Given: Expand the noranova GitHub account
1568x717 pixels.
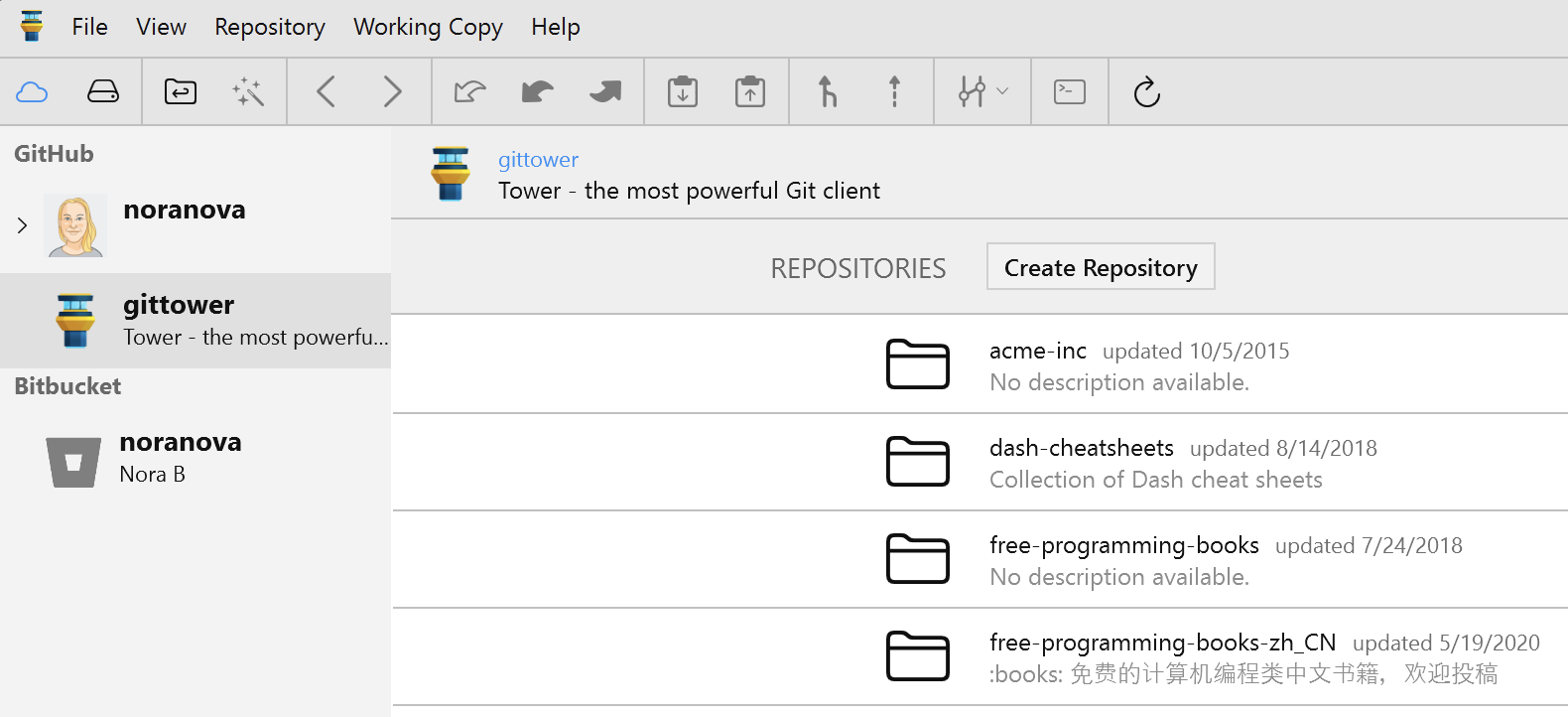Looking at the screenshot, I should pyautogui.click(x=22, y=225).
